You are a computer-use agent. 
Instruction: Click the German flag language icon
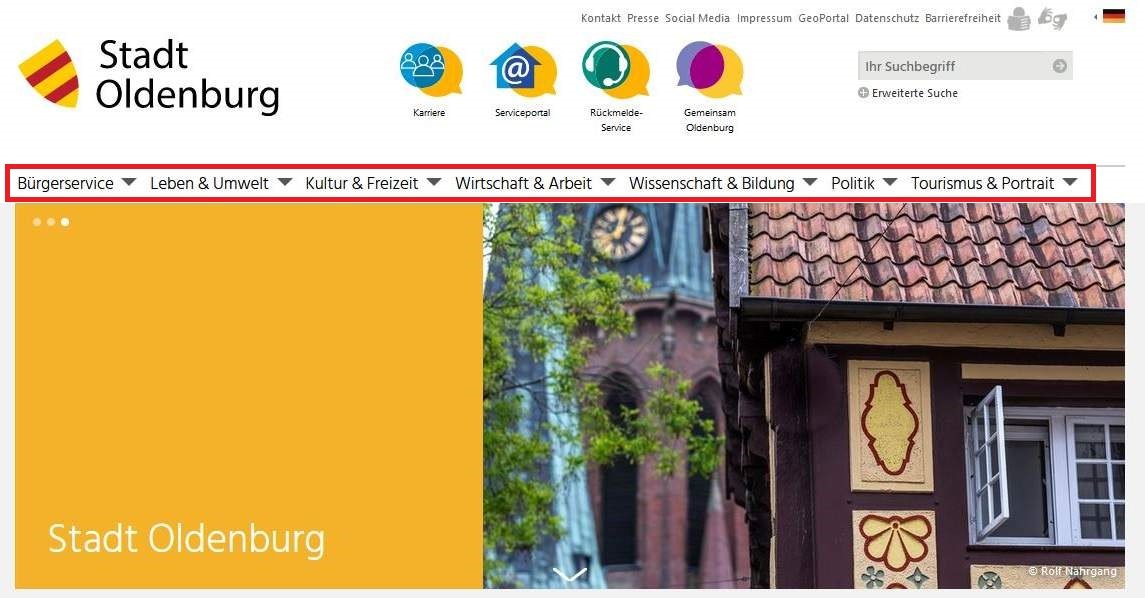point(1114,16)
